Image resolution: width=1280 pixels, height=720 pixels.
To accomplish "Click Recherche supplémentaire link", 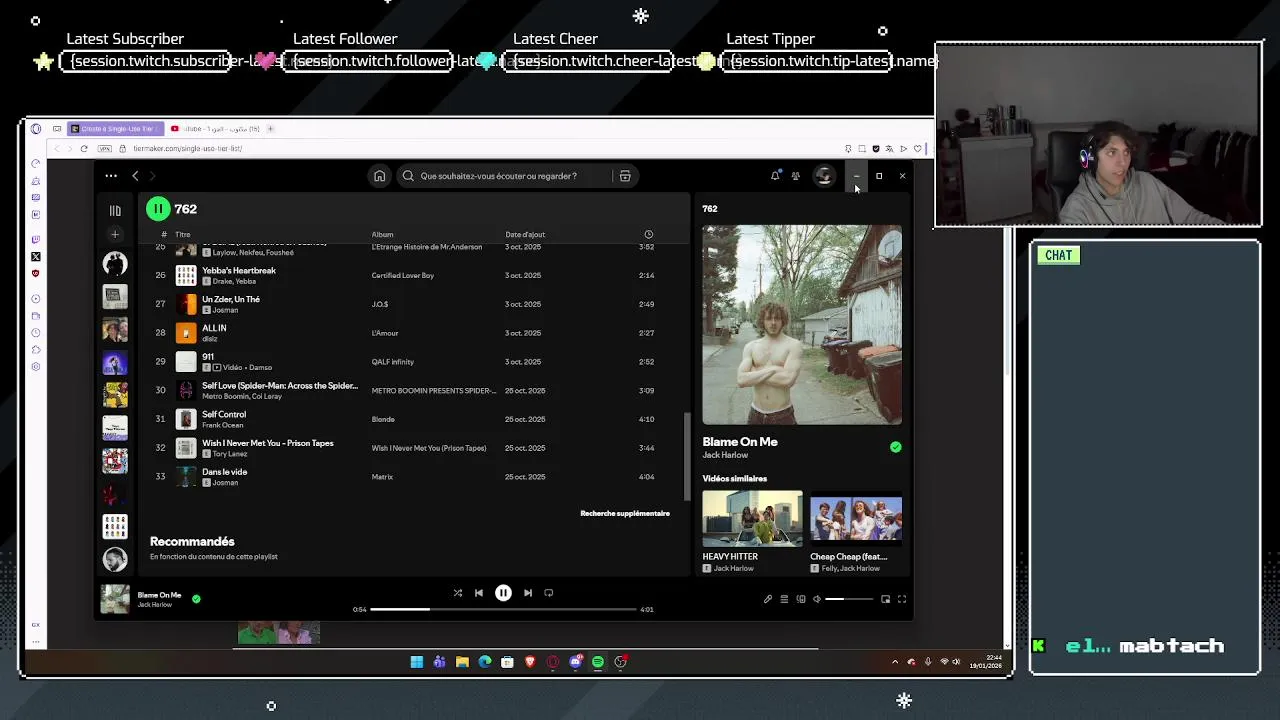I will point(625,514).
